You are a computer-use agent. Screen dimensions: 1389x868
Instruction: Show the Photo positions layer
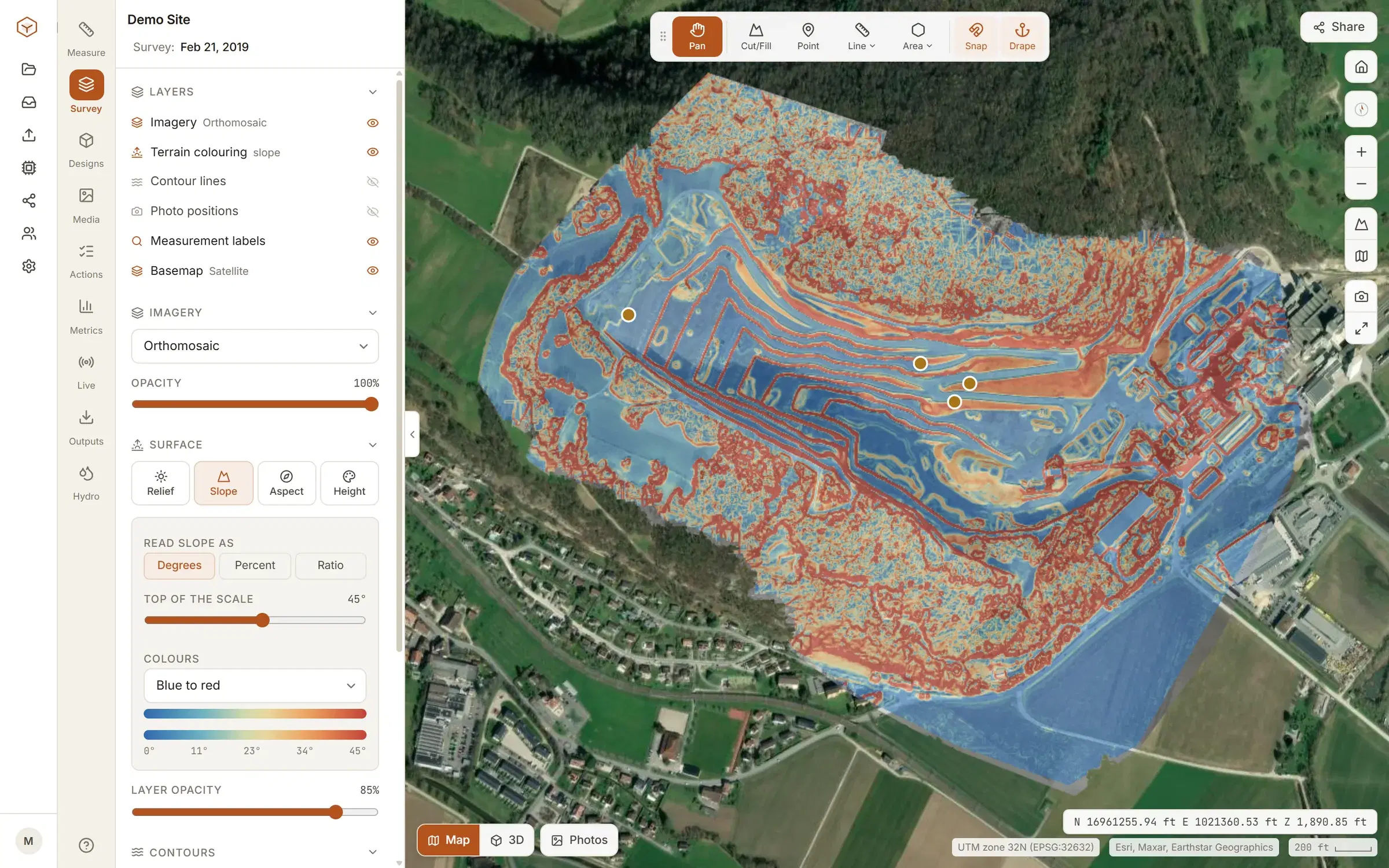coord(373,212)
